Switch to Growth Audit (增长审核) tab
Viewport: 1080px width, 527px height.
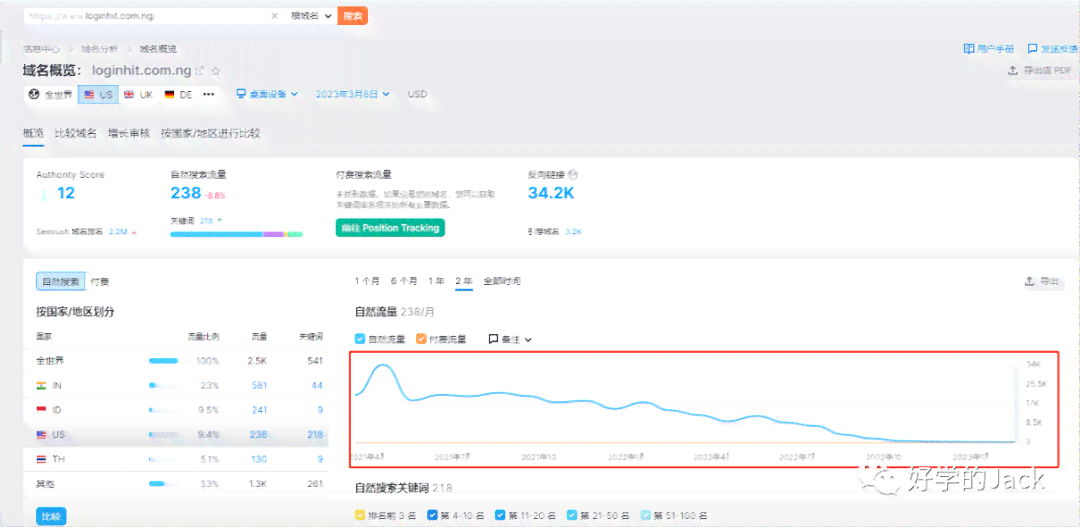pos(129,134)
